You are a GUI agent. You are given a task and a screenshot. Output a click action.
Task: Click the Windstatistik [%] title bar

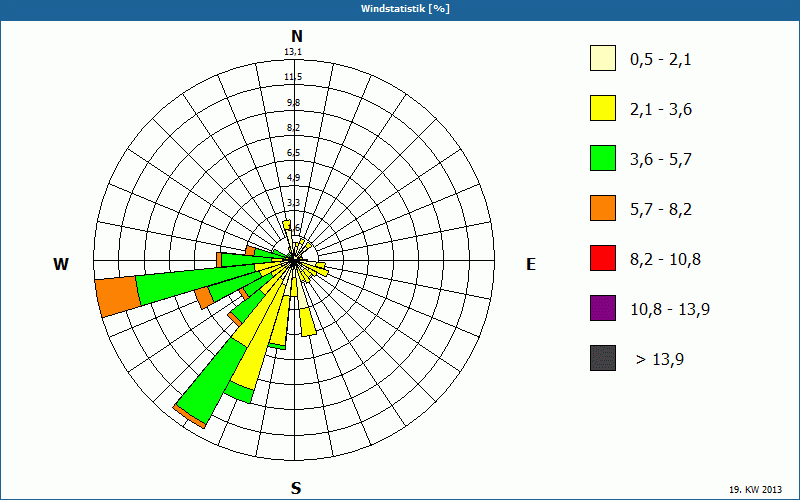(400, 9)
